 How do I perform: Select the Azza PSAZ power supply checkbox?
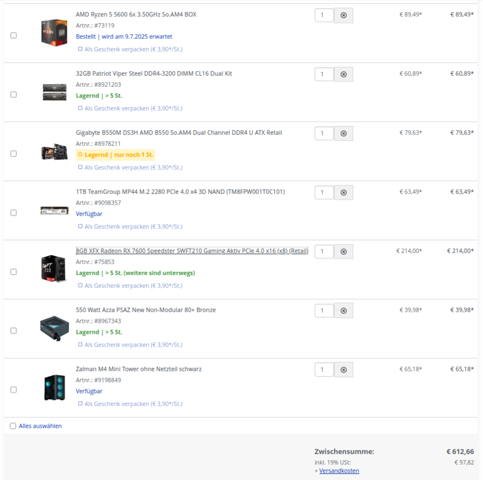pos(13,331)
